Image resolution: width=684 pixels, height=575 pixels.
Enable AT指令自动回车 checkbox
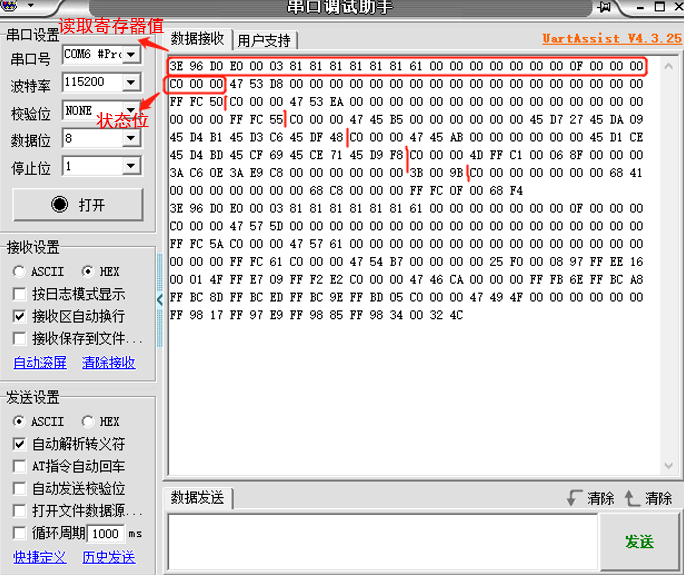[x=19, y=466]
